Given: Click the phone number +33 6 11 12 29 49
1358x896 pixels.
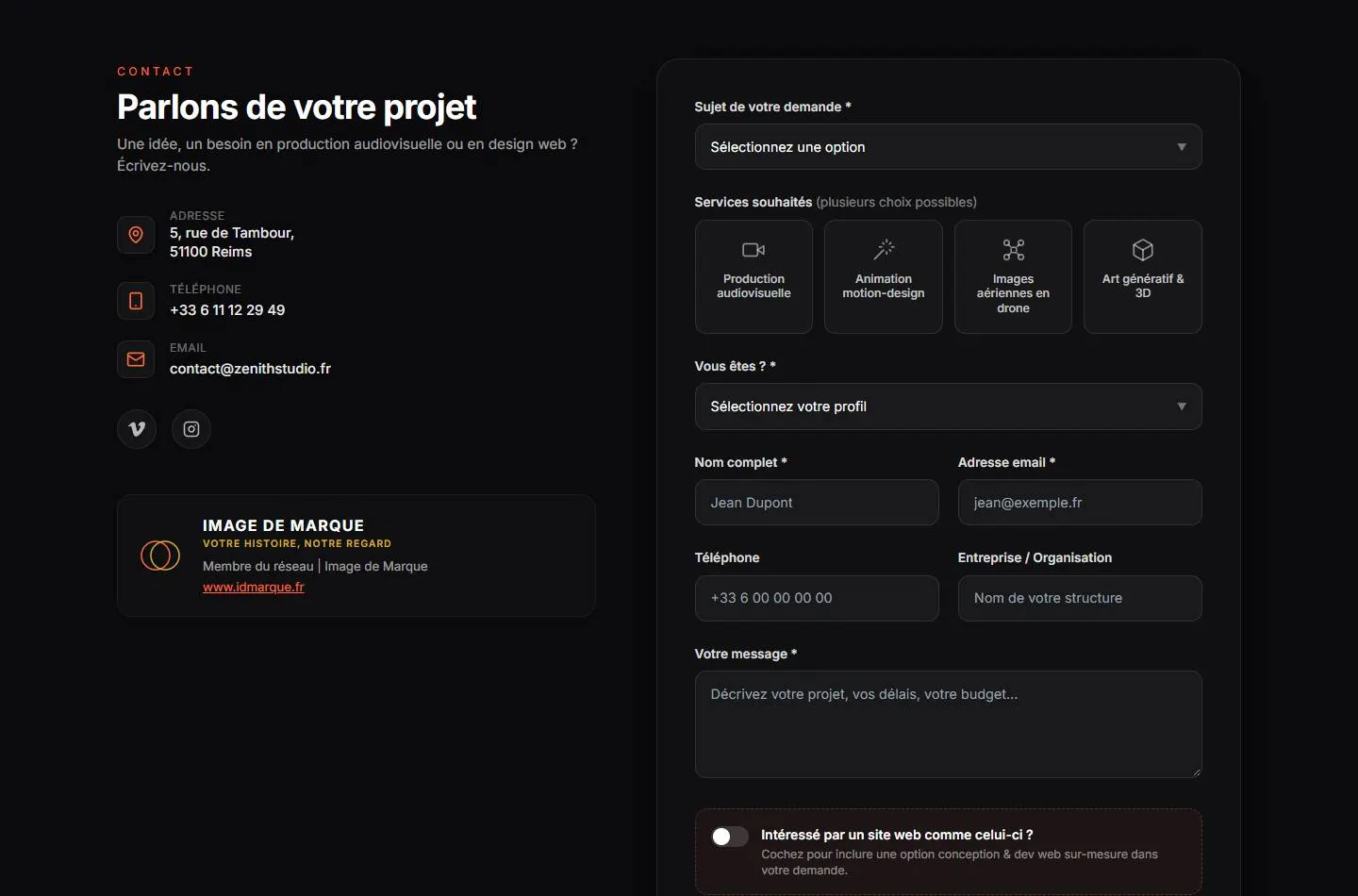Looking at the screenshot, I should coord(227,310).
